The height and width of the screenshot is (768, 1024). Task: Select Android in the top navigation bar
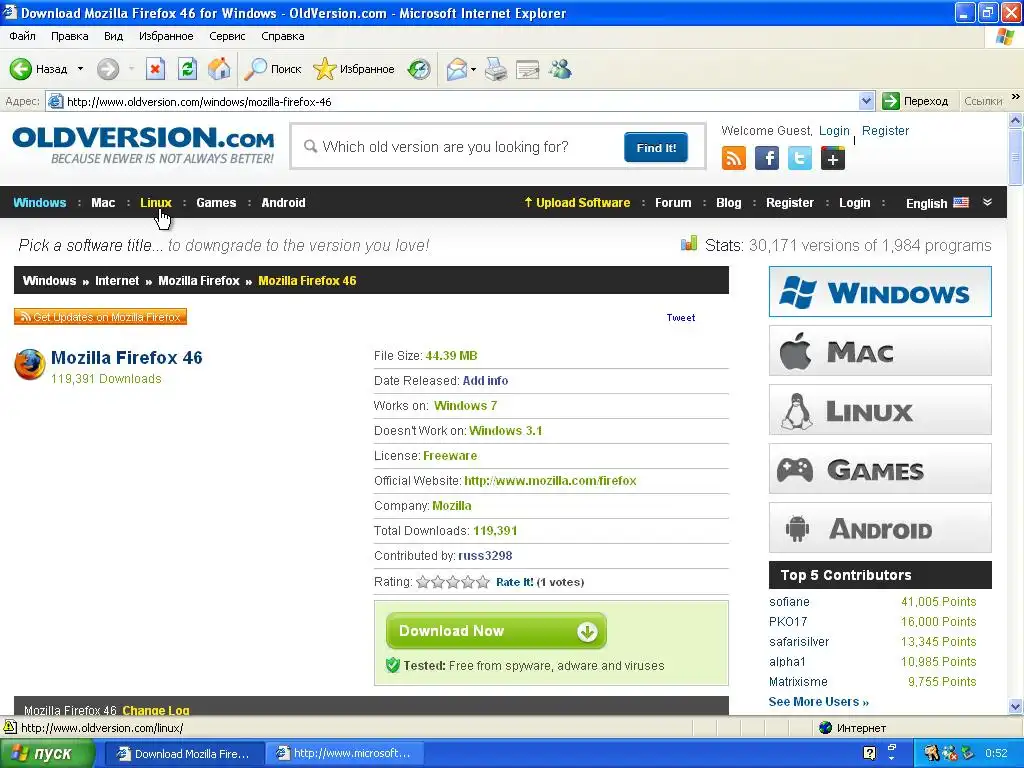(283, 202)
